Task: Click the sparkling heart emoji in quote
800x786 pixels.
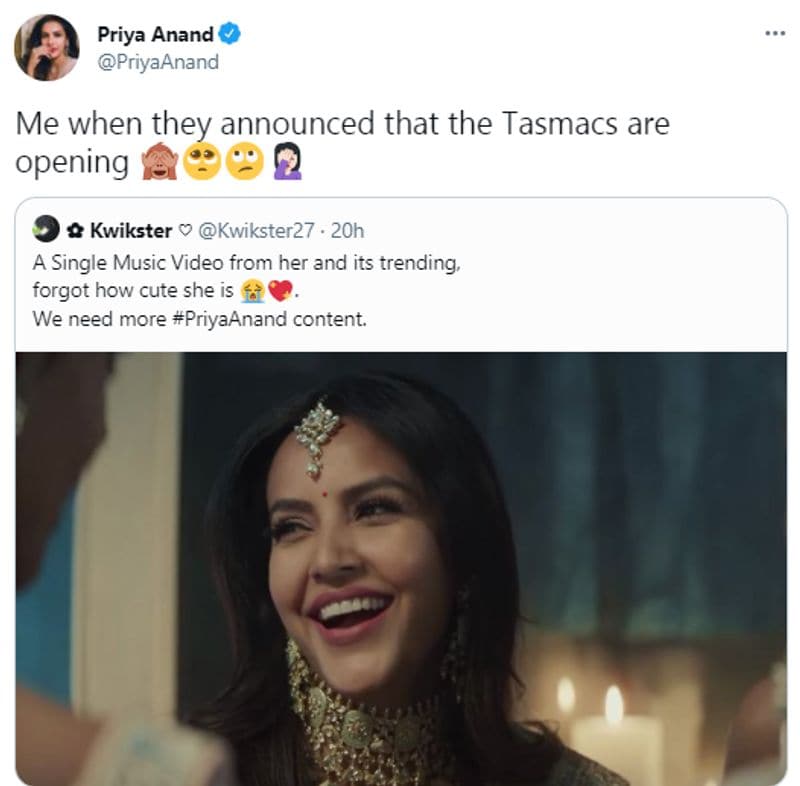Action: point(280,291)
